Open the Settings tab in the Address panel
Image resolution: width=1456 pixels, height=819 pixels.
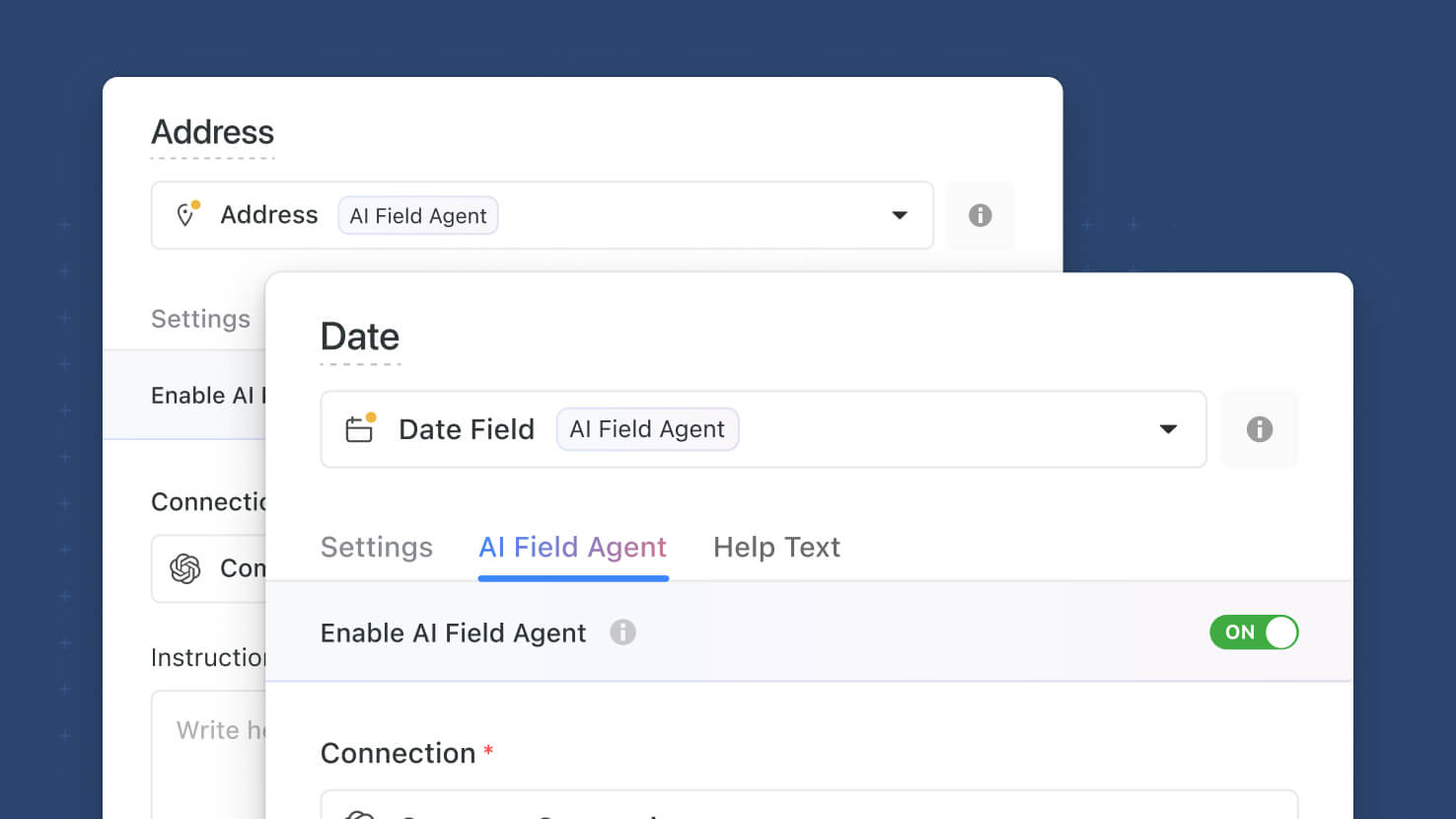click(x=200, y=319)
